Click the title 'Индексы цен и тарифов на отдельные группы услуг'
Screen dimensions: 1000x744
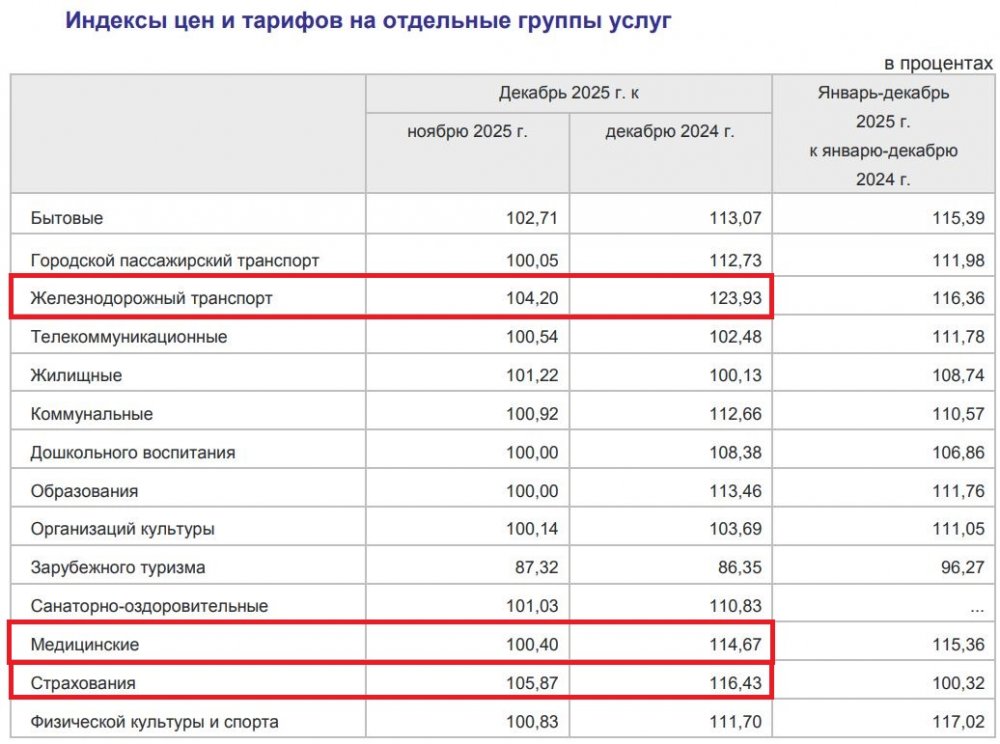[369, 20]
